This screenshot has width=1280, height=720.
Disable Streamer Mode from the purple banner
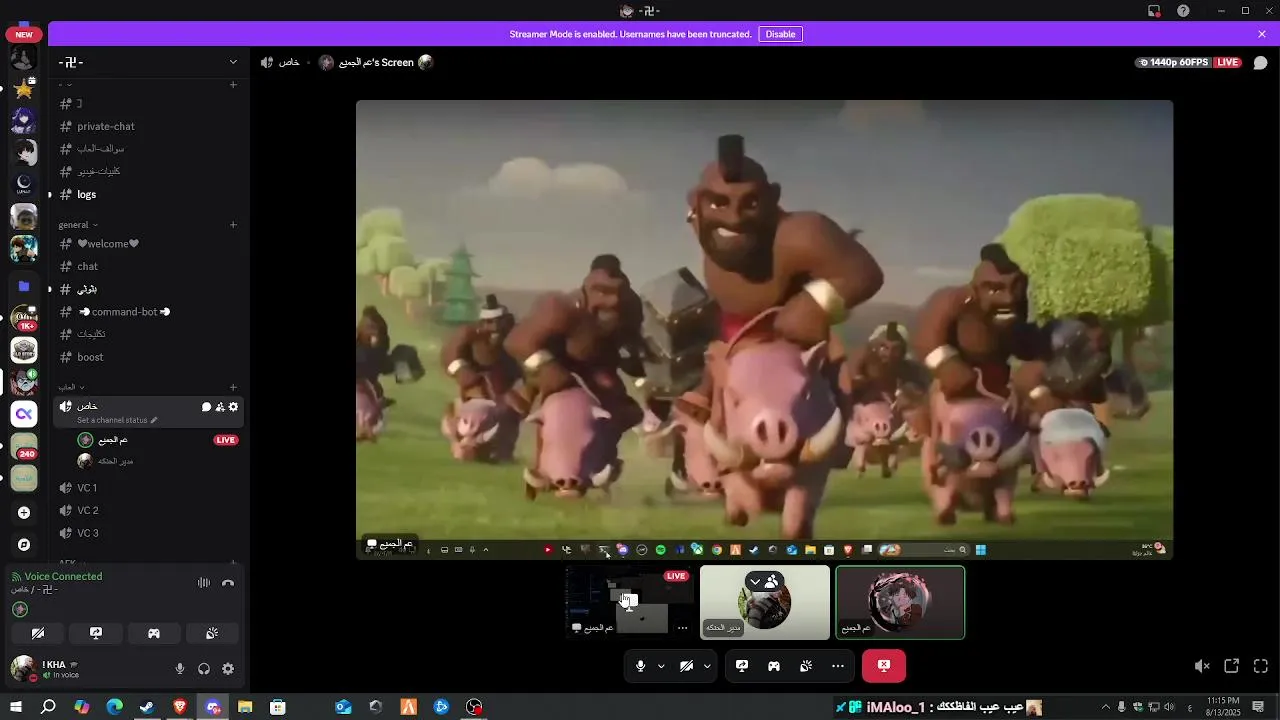coord(780,34)
